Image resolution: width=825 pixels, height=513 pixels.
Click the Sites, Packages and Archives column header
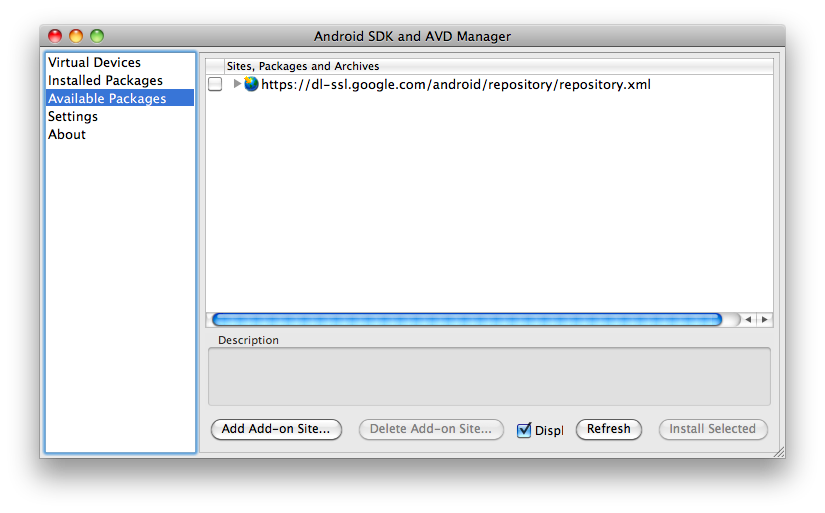coord(303,66)
